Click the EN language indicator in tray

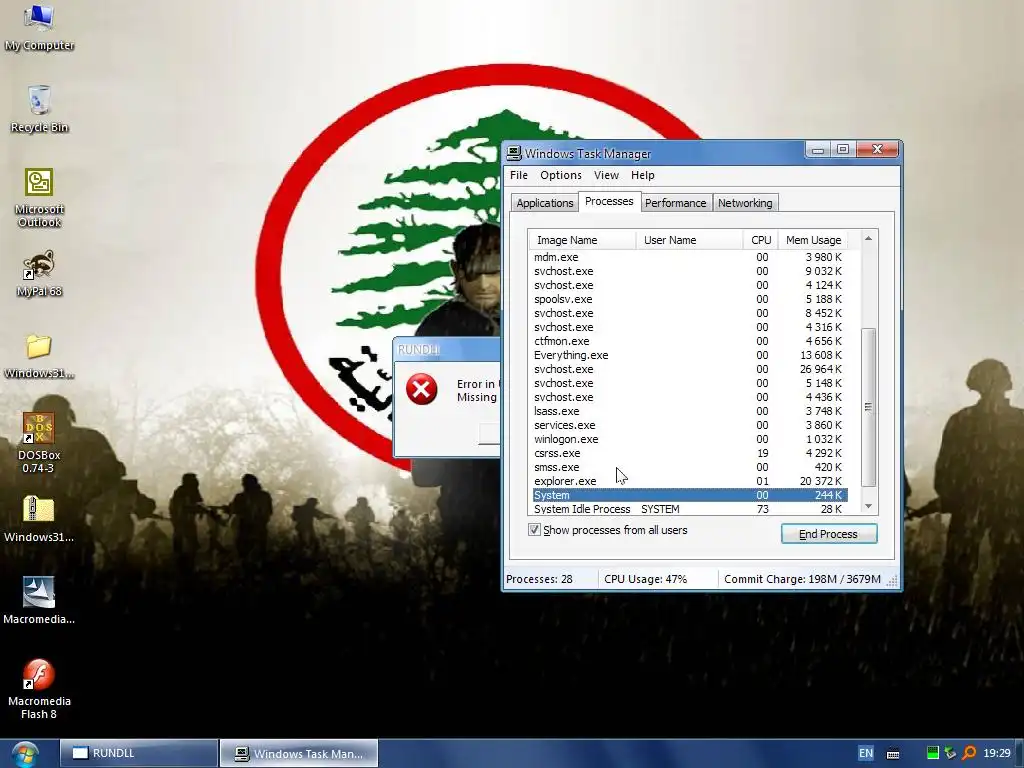pyautogui.click(x=865, y=753)
